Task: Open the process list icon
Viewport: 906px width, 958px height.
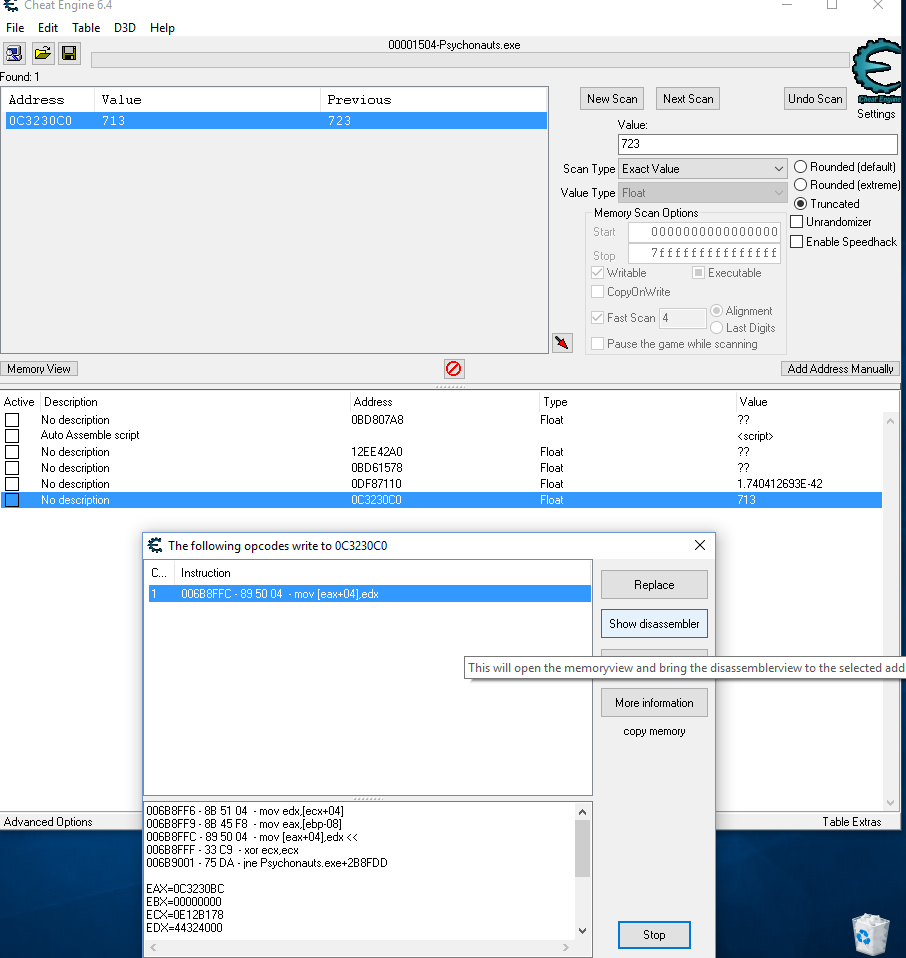Action: (x=14, y=53)
